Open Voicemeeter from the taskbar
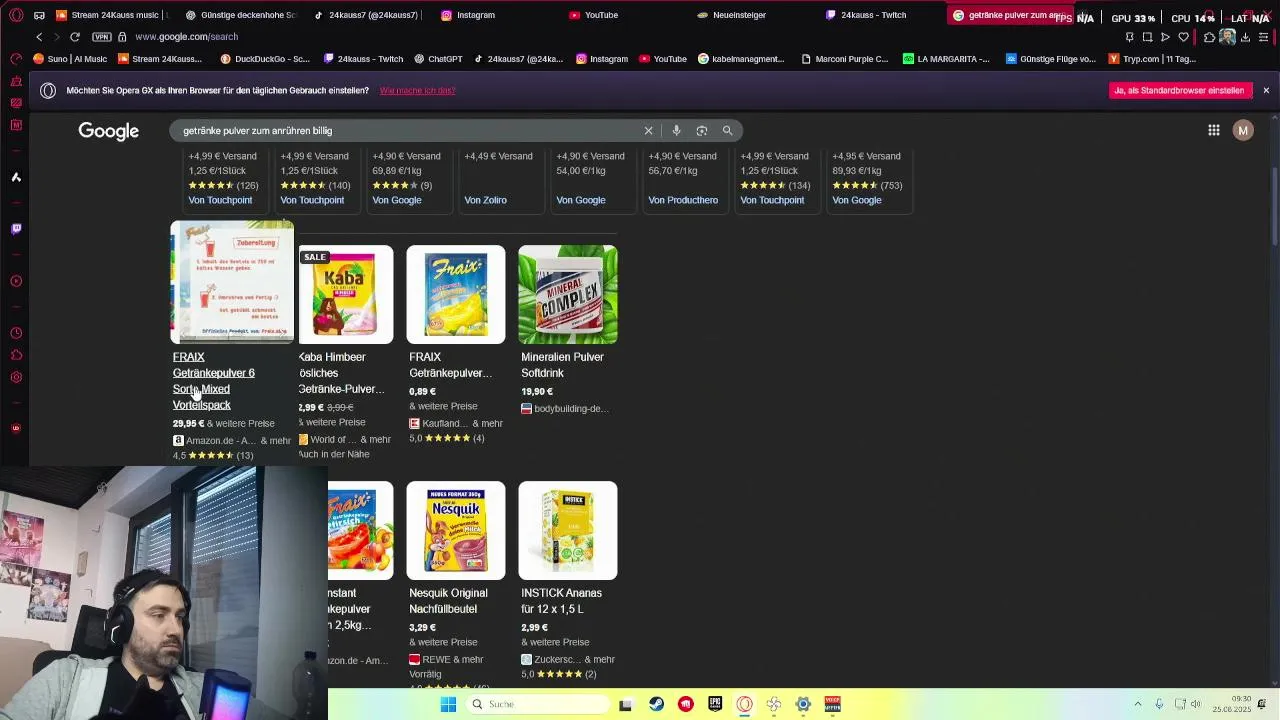 point(832,704)
